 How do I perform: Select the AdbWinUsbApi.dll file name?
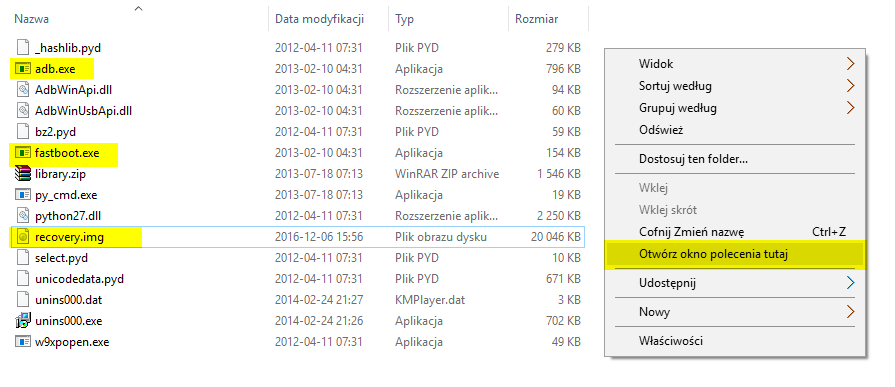pos(83,111)
